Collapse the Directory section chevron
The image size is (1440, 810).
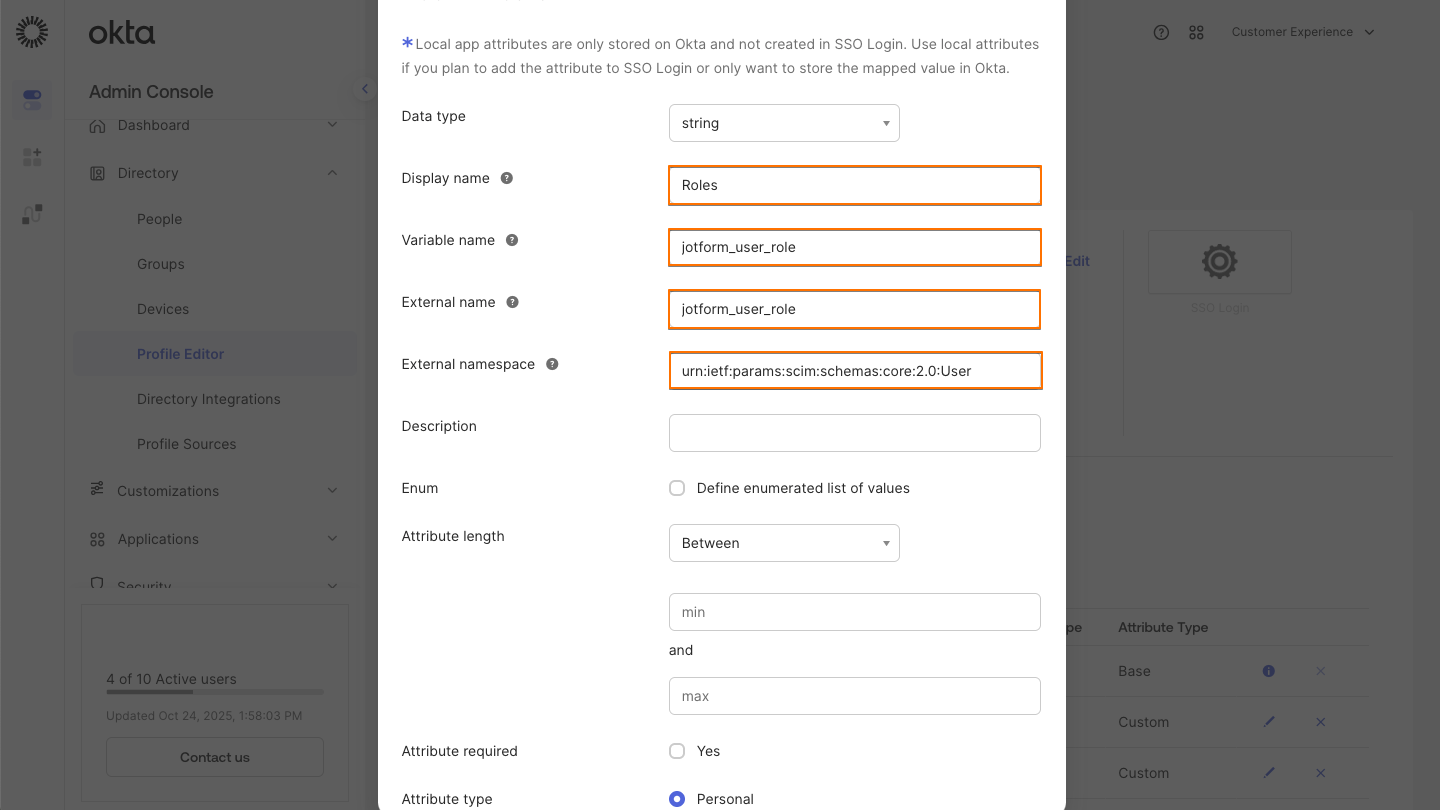pyautogui.click(x=332, y=172)
